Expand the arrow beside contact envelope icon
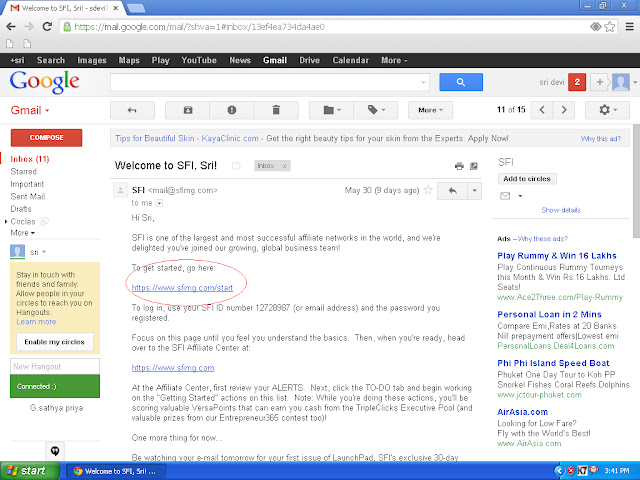 520,196
